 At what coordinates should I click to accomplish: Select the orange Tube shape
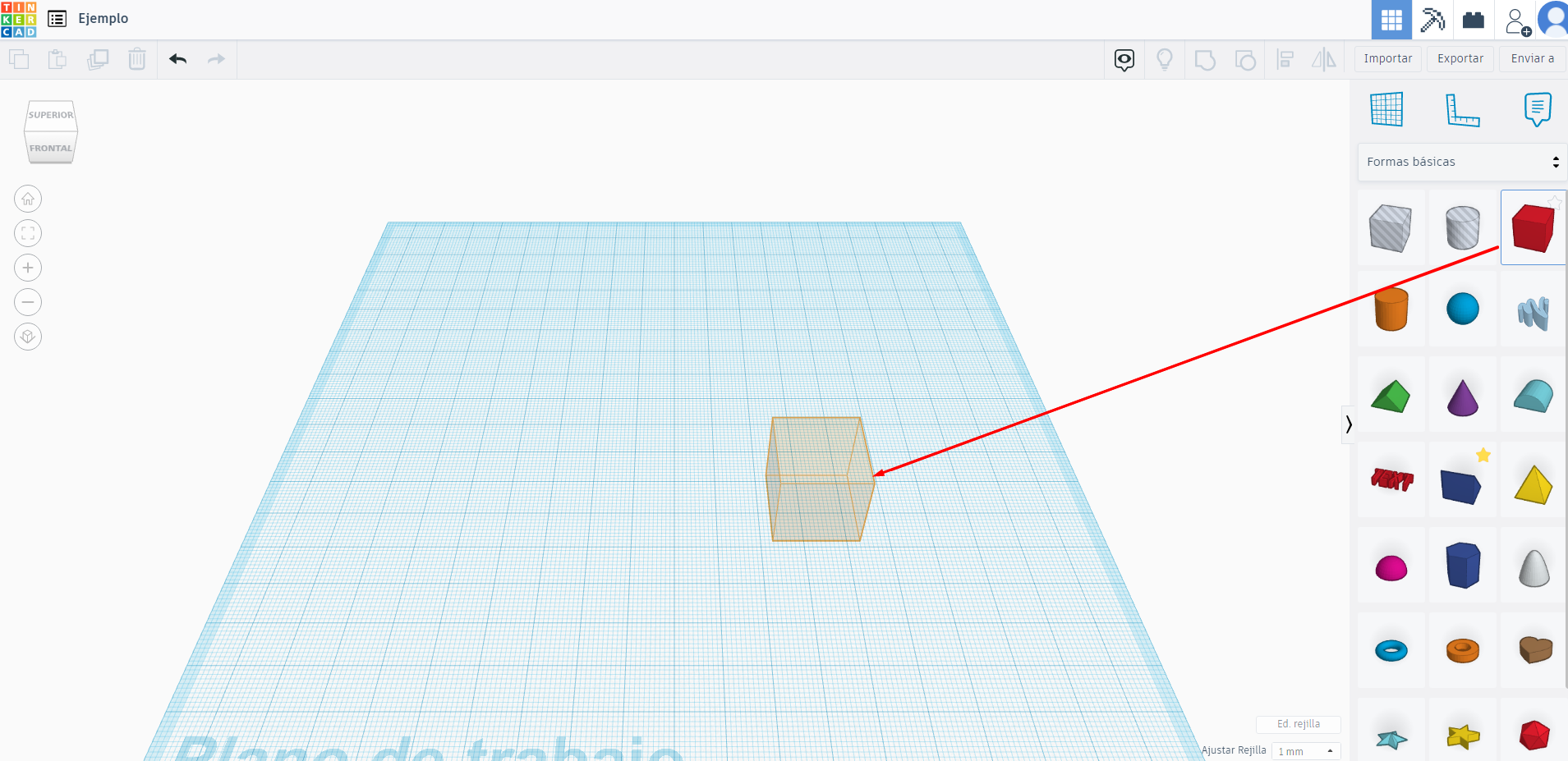(1462, 651)
